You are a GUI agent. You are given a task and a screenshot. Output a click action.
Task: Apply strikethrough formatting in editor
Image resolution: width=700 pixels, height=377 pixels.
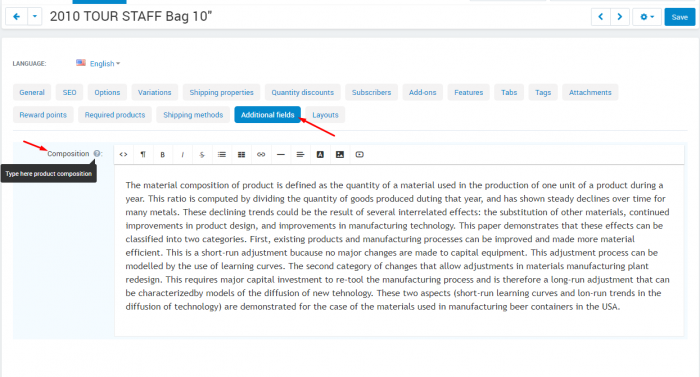202,155
